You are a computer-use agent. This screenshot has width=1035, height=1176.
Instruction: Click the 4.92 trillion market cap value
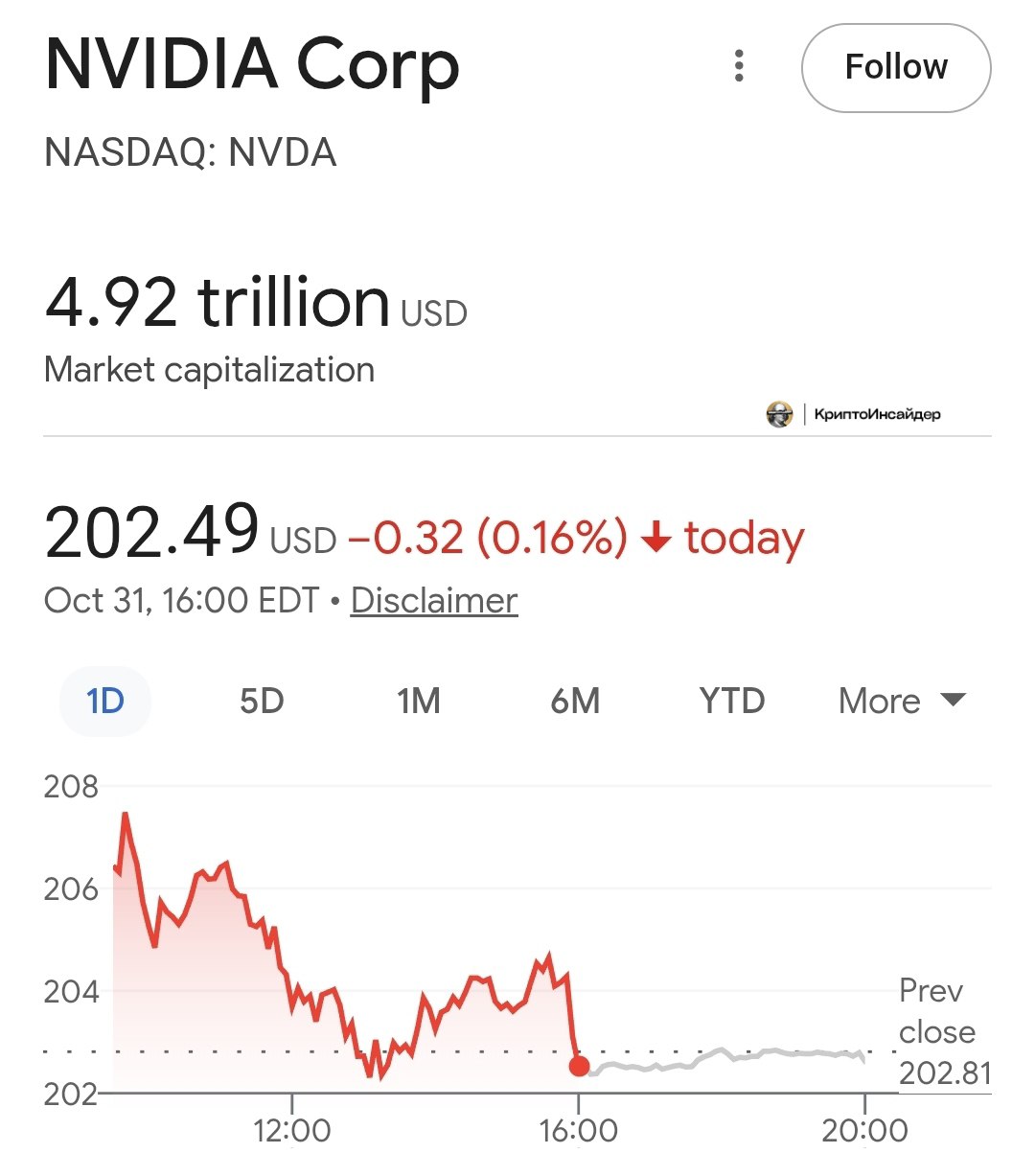point(218,302)
